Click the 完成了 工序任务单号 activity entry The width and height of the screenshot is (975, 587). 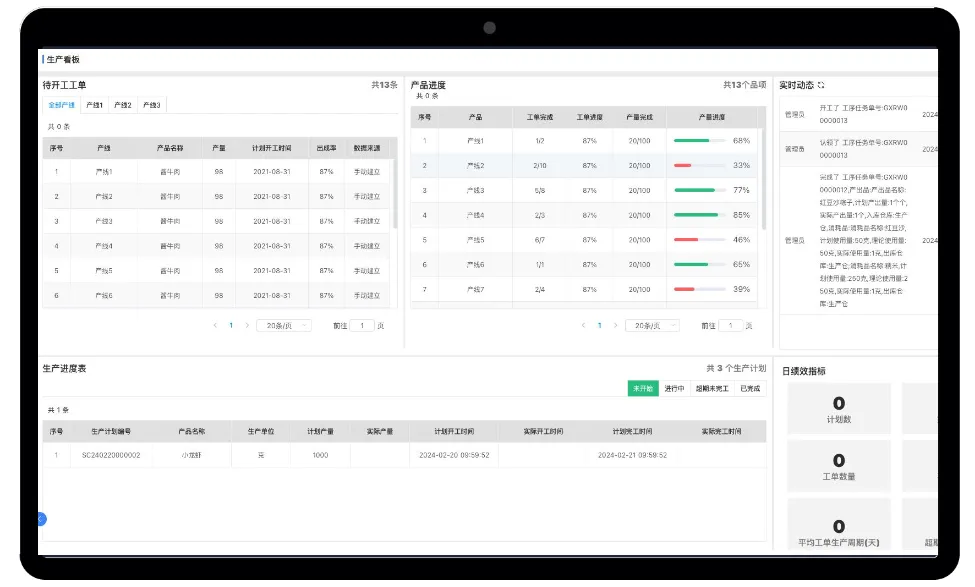(x=861, y=240)
